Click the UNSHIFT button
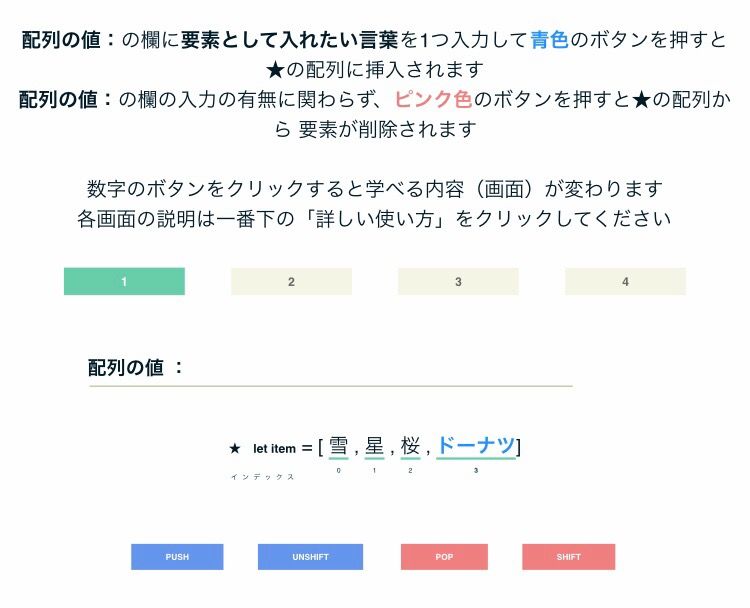This screenshot has height=608, width=750. (x=310, y=557)
